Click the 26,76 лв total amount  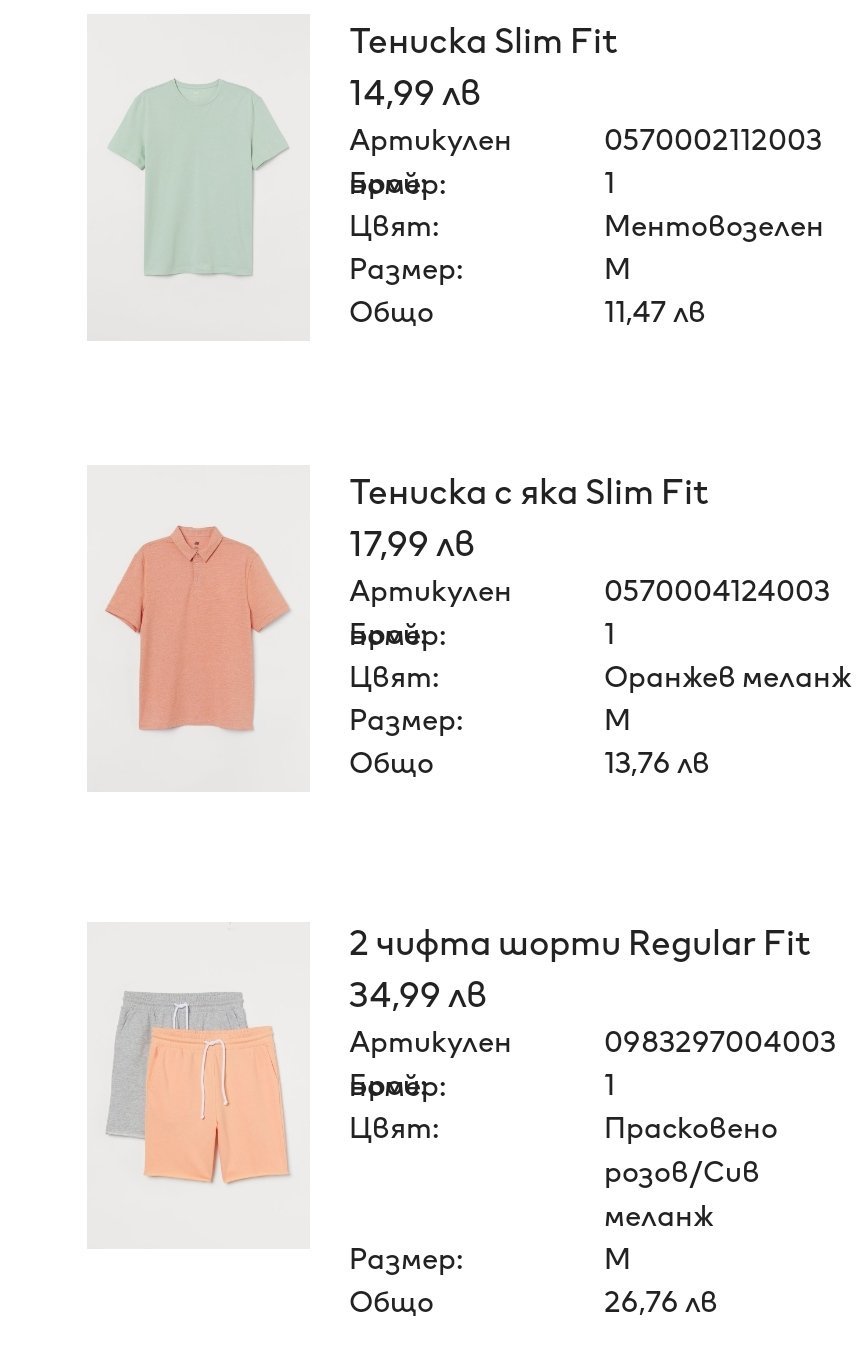pyautogui.click(x=660, y=1302)
